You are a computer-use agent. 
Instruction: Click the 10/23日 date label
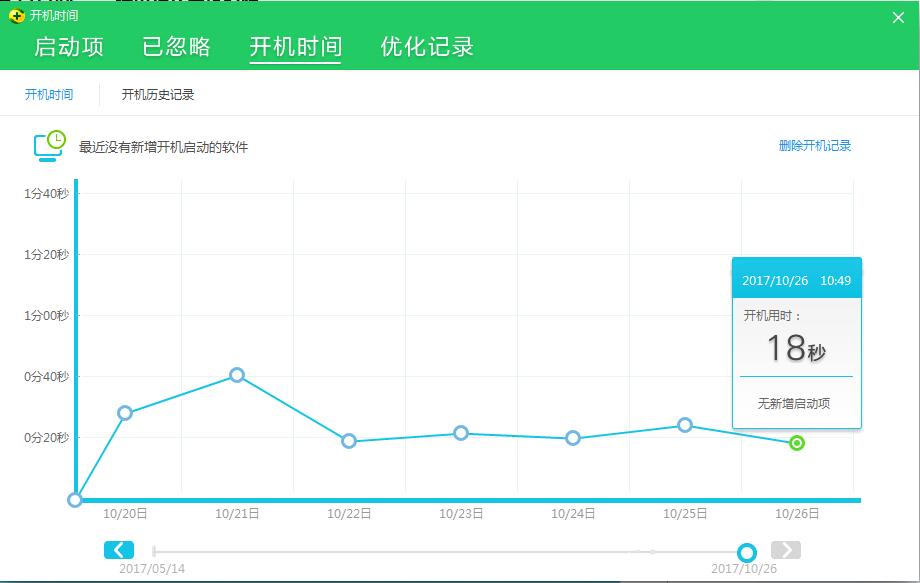click(x=461, y=514)
